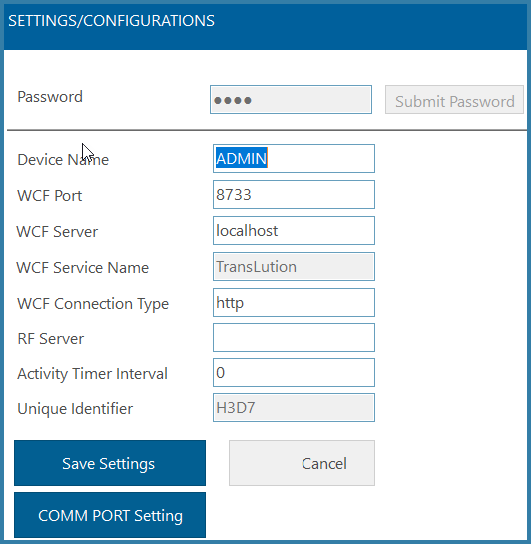This screenshot has width=531, height=544.
Task: Click the Unique Identifier field H3D7
Action: click(x=294, y=408)
